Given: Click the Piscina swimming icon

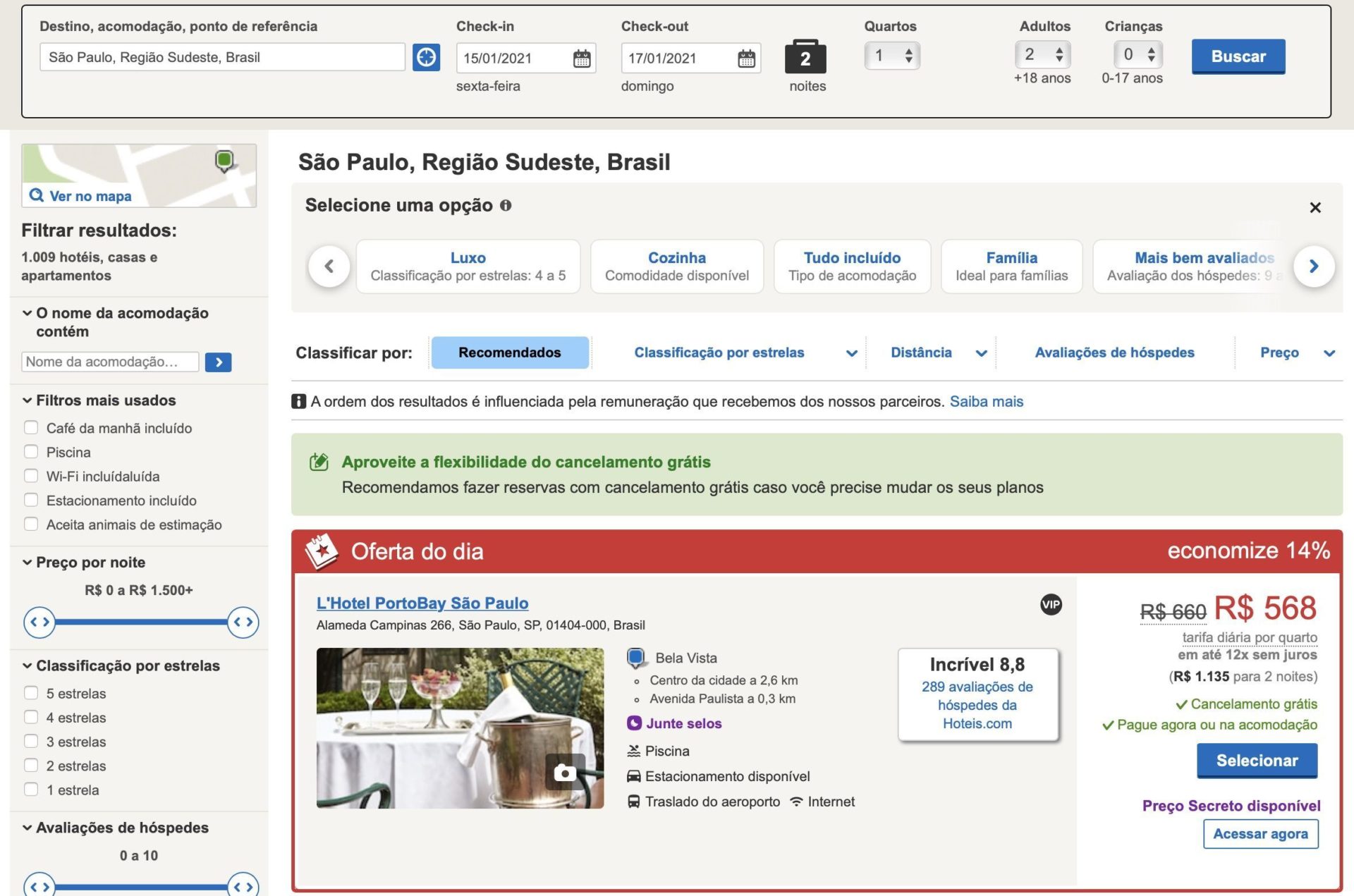Looking at the screenshot, I should (x=633, y=751).
